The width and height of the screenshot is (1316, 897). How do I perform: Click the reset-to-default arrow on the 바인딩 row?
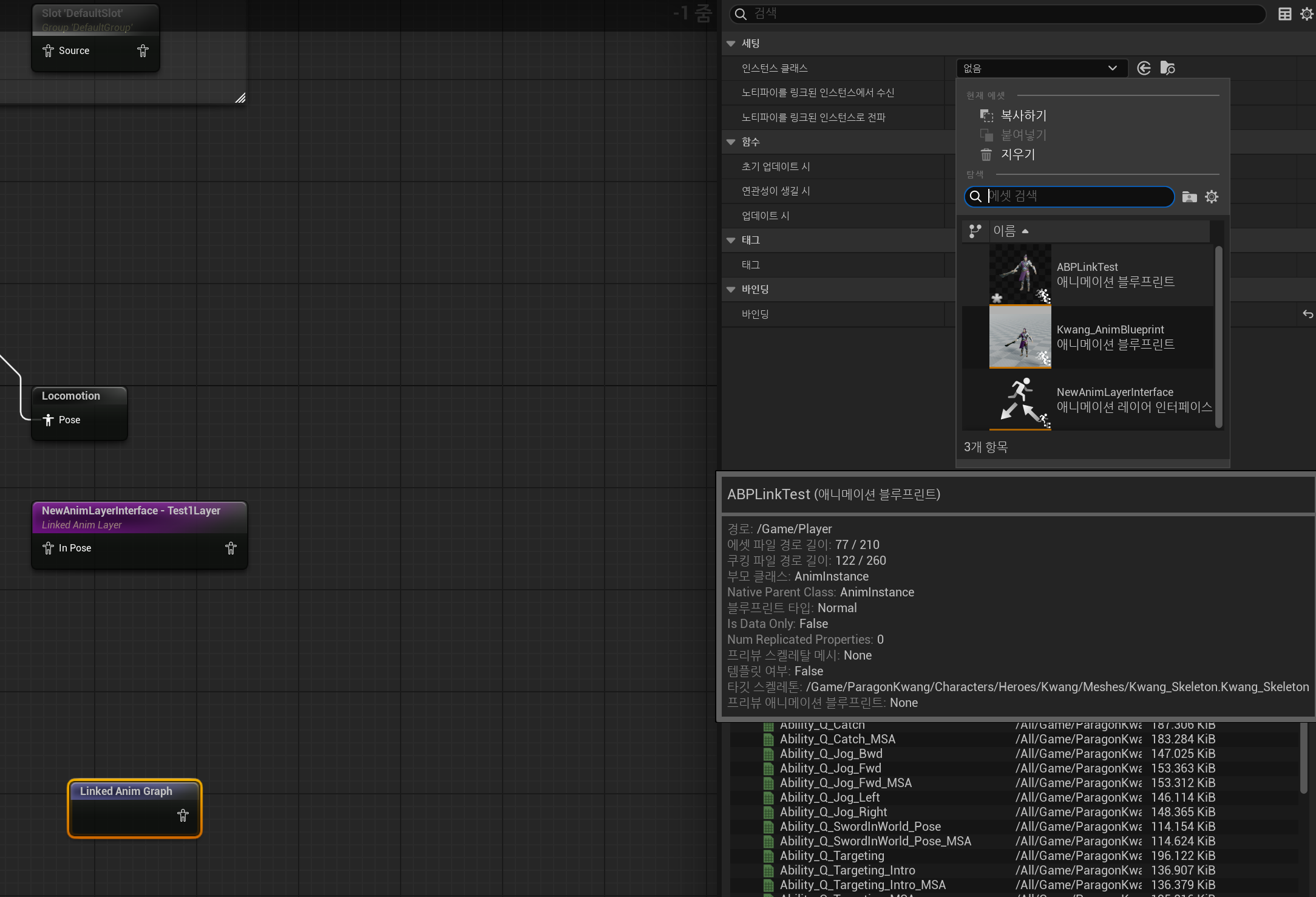tap(1308, 314)
